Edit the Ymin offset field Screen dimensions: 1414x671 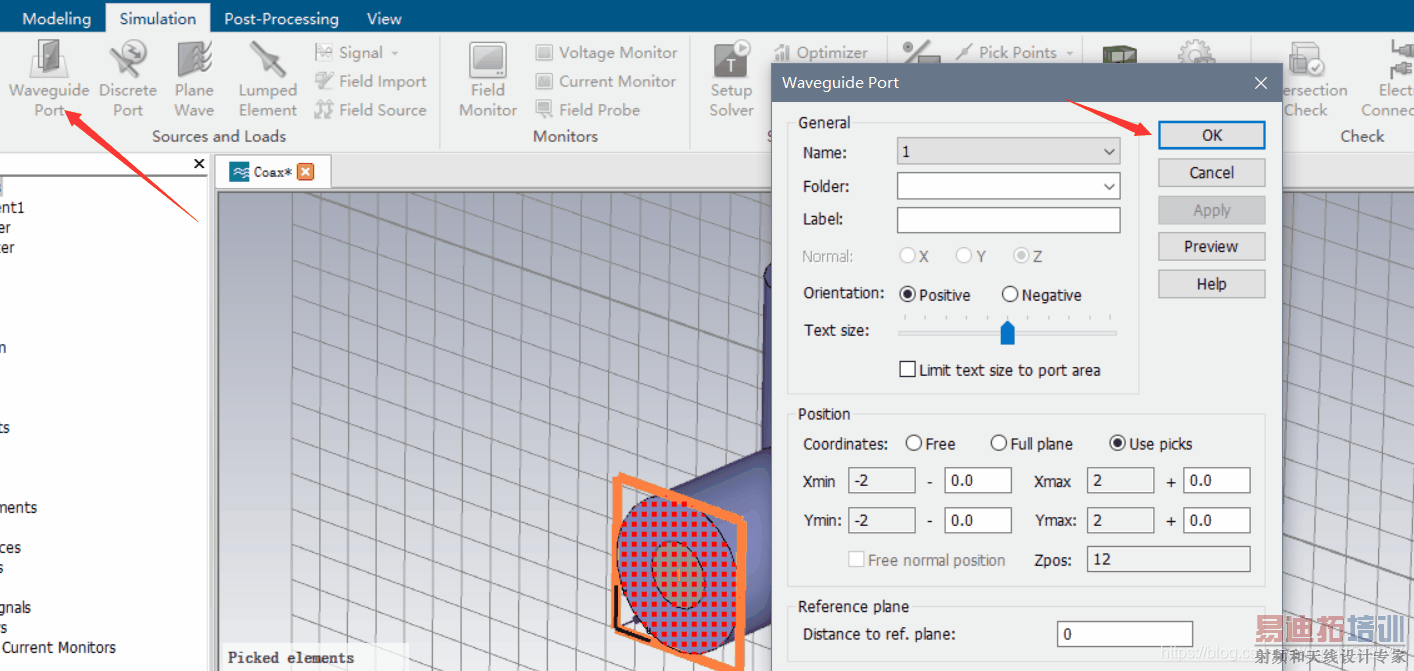tap(978, 521)
